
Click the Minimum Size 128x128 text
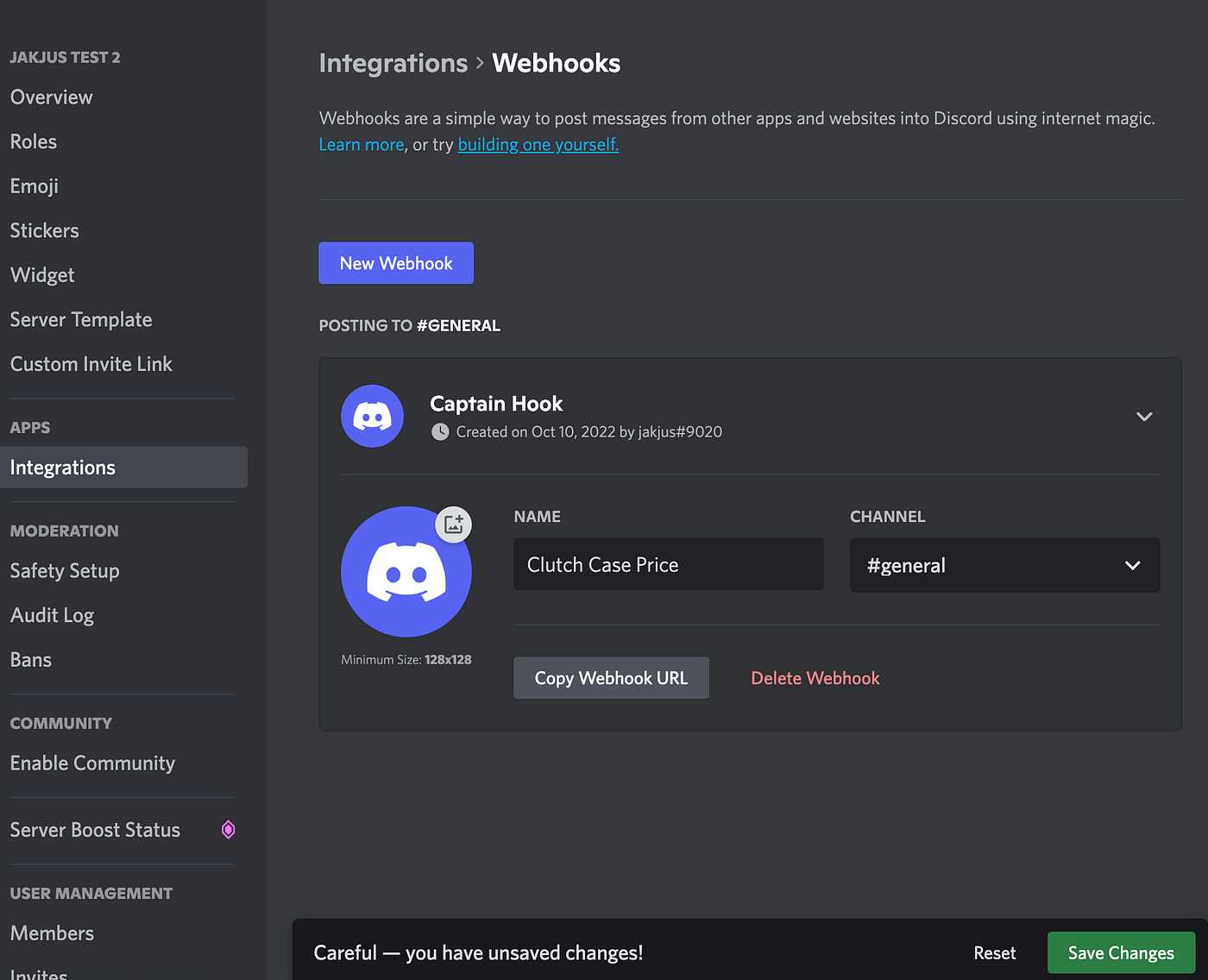[x=406, y=659]
